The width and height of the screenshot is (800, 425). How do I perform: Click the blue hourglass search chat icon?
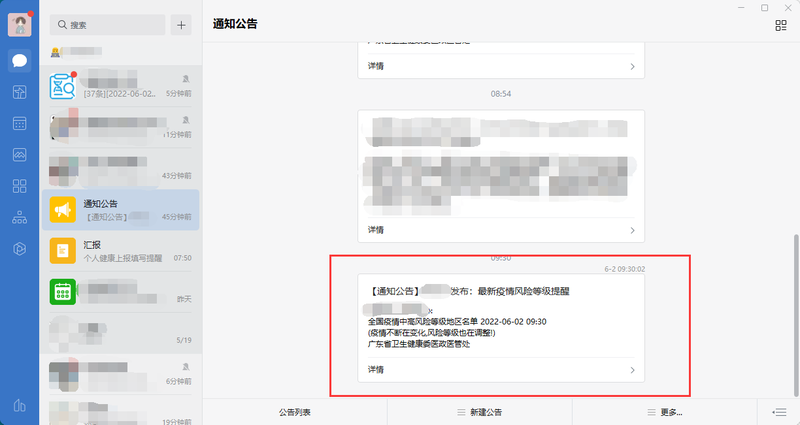[63, 86]
